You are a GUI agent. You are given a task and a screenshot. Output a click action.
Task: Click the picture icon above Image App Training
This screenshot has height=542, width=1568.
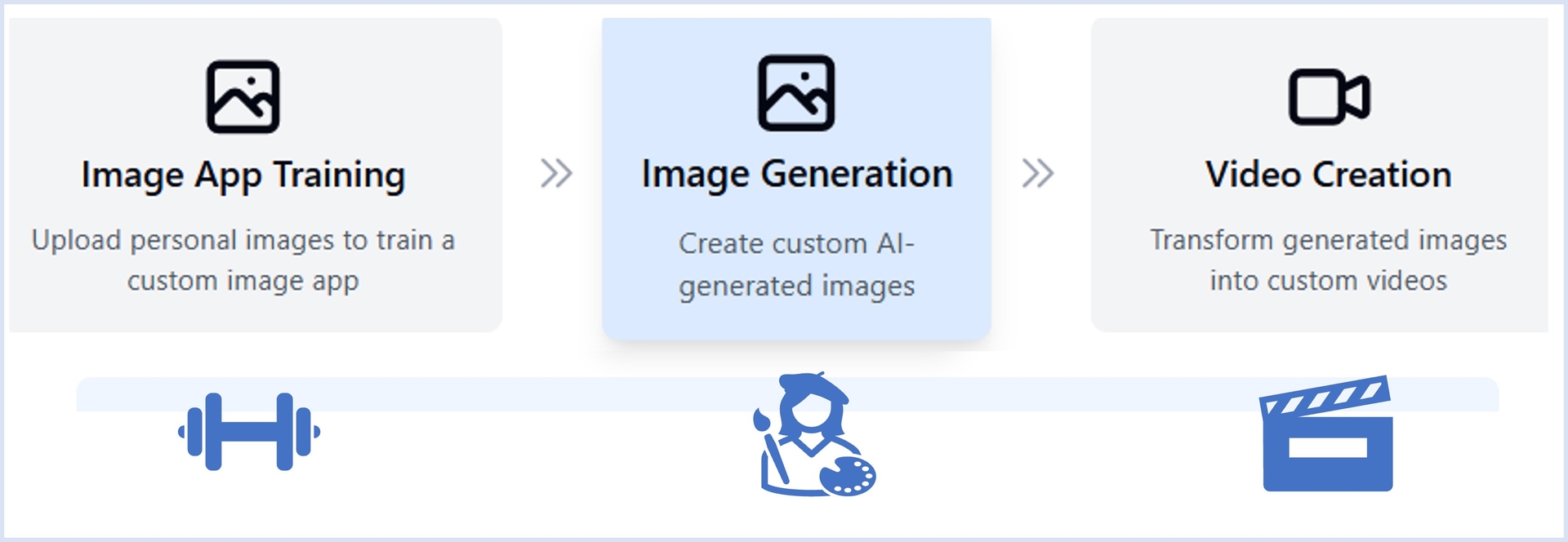243,96
